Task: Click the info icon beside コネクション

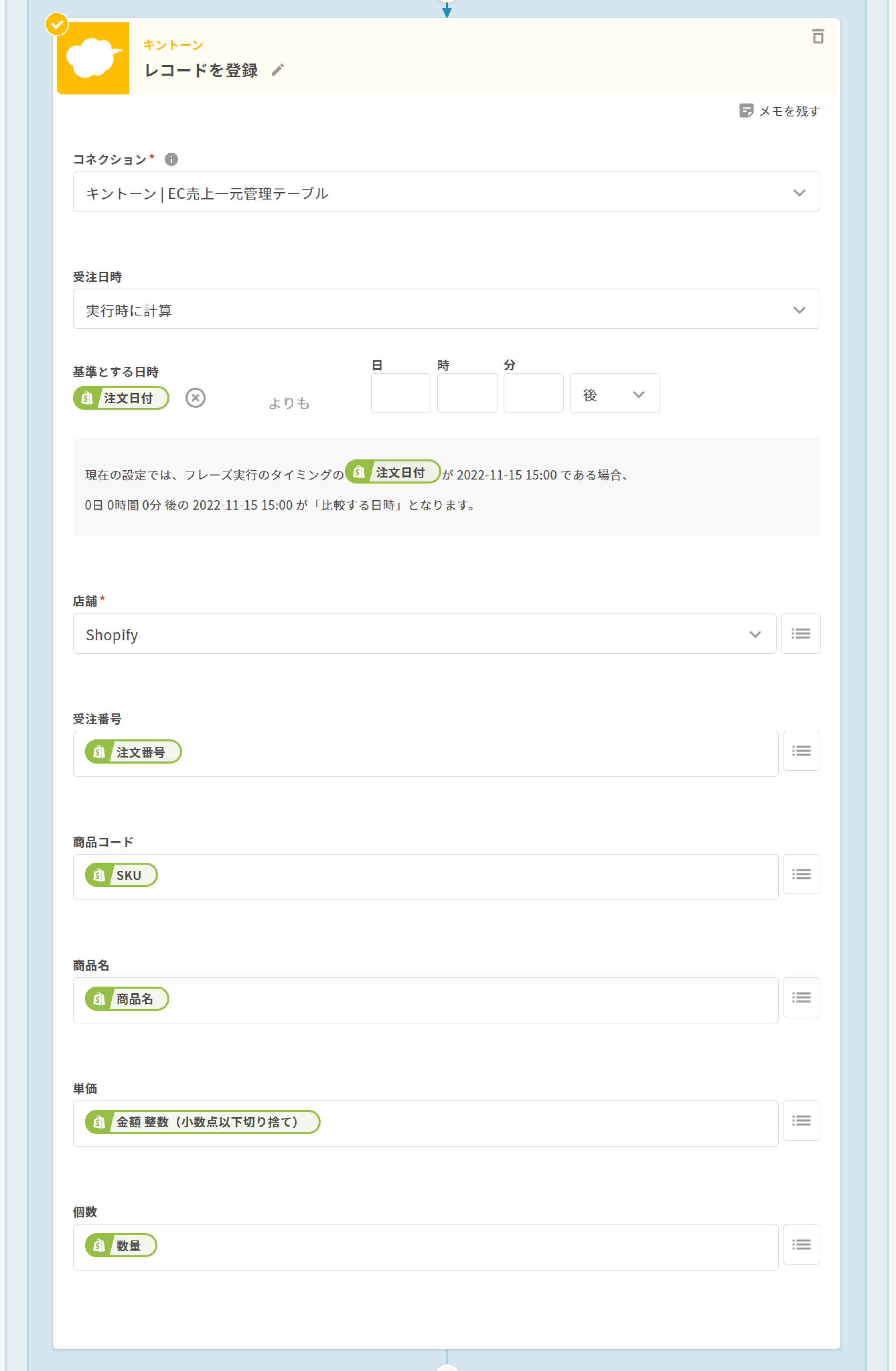Action: coord(171,160)
